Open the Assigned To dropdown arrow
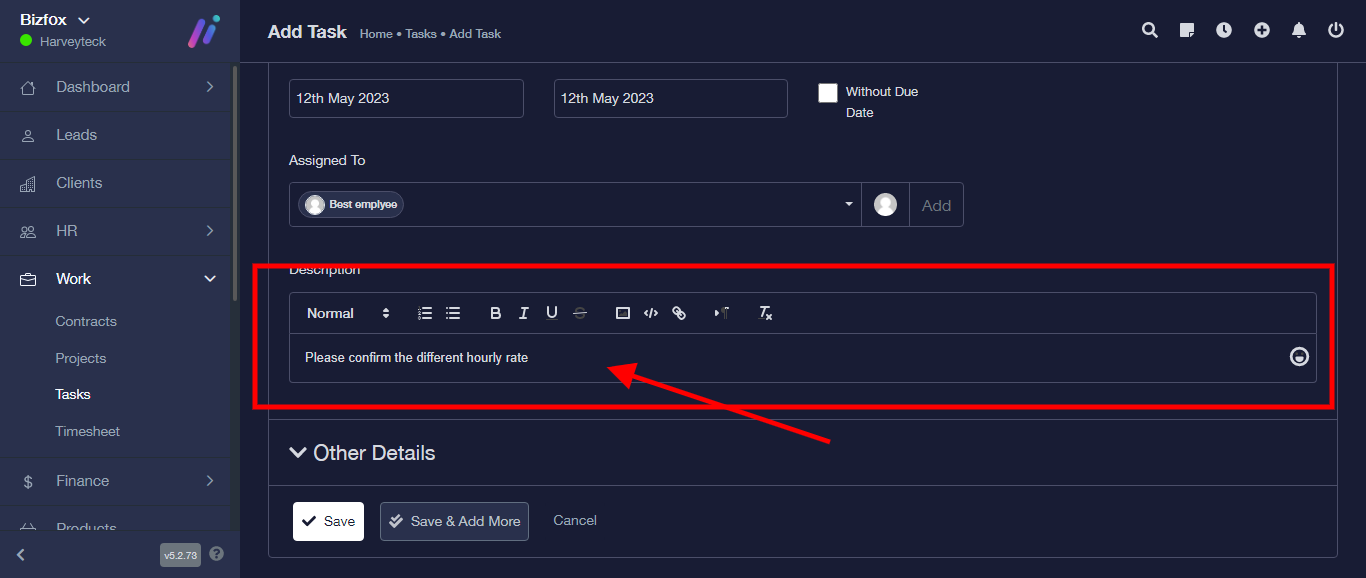This screenshot has height=578, width=1366. (849, 204)
